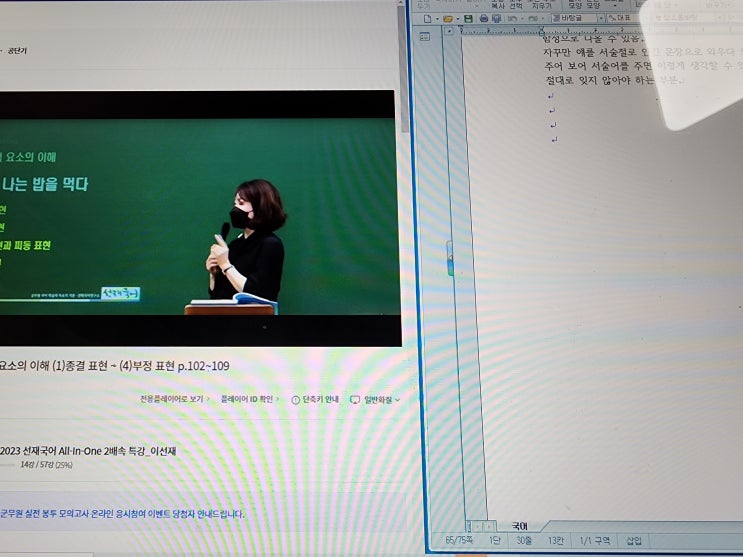Open the dropdown arrow beside New Document icon
The width and height of the screenshot is (743, 557).
click(436, 19)
